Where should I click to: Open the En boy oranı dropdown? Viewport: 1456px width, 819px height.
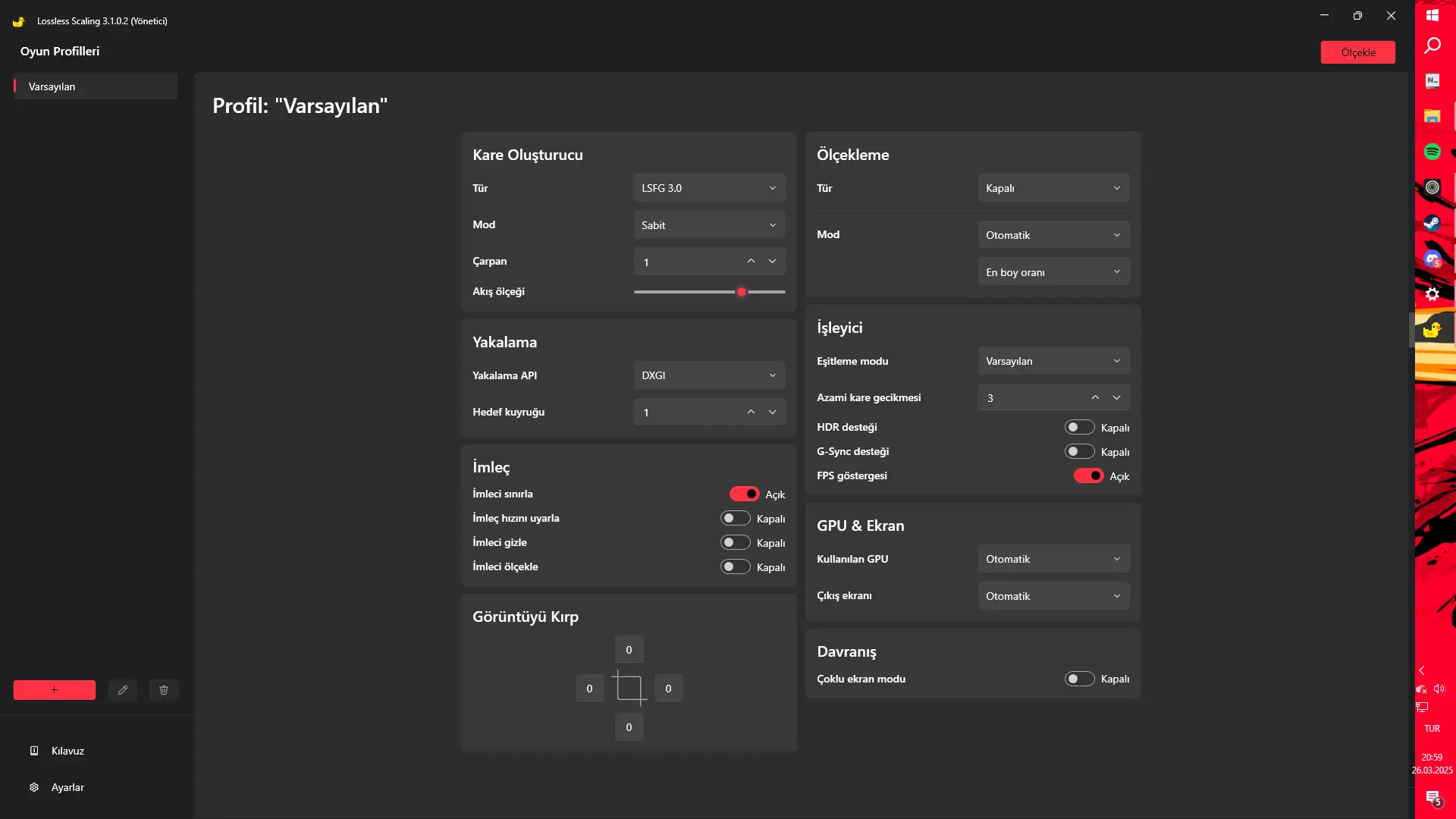coord(1053,272)
